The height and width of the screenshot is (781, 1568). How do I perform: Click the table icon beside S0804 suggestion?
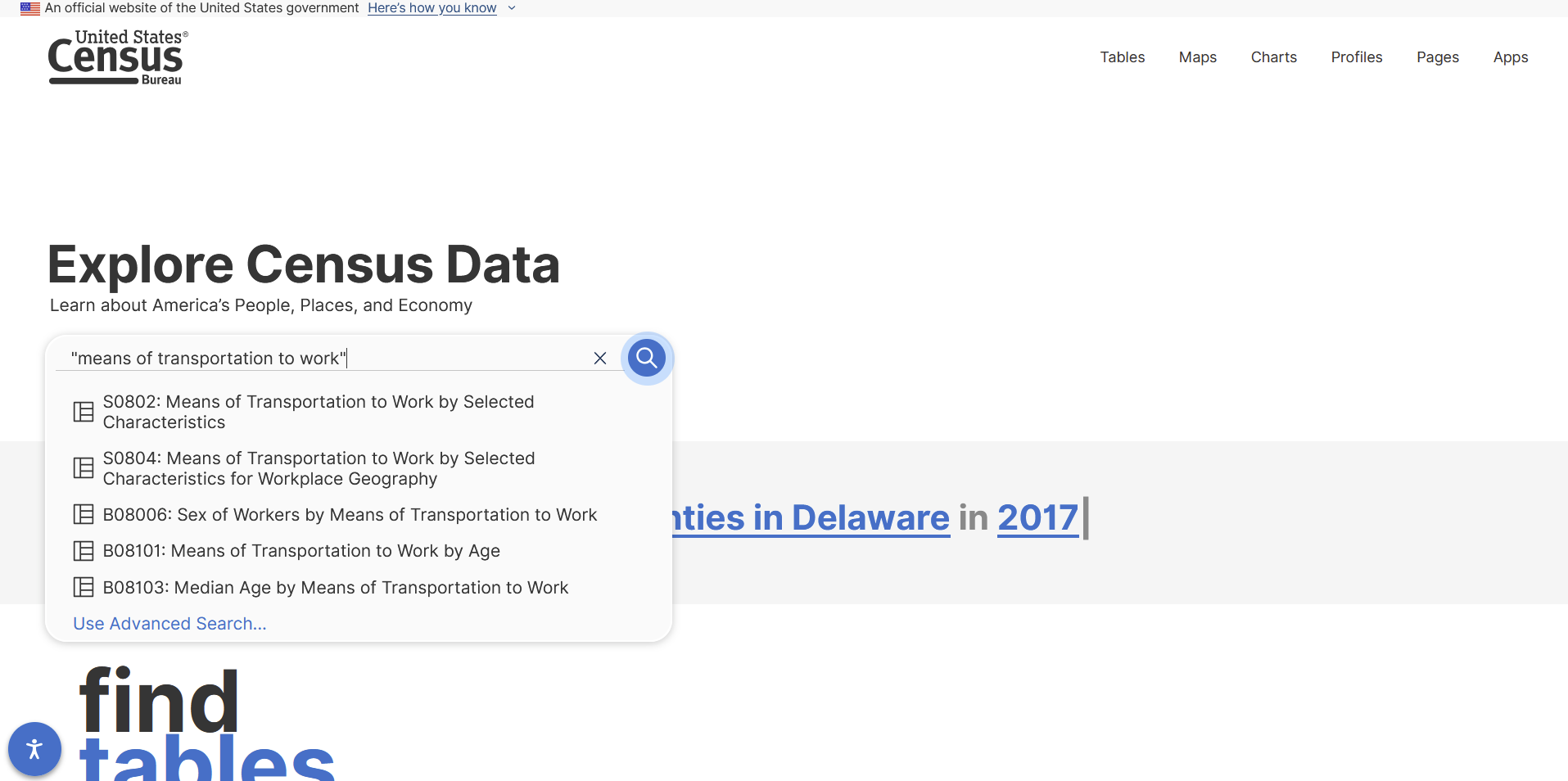point(84,468)
